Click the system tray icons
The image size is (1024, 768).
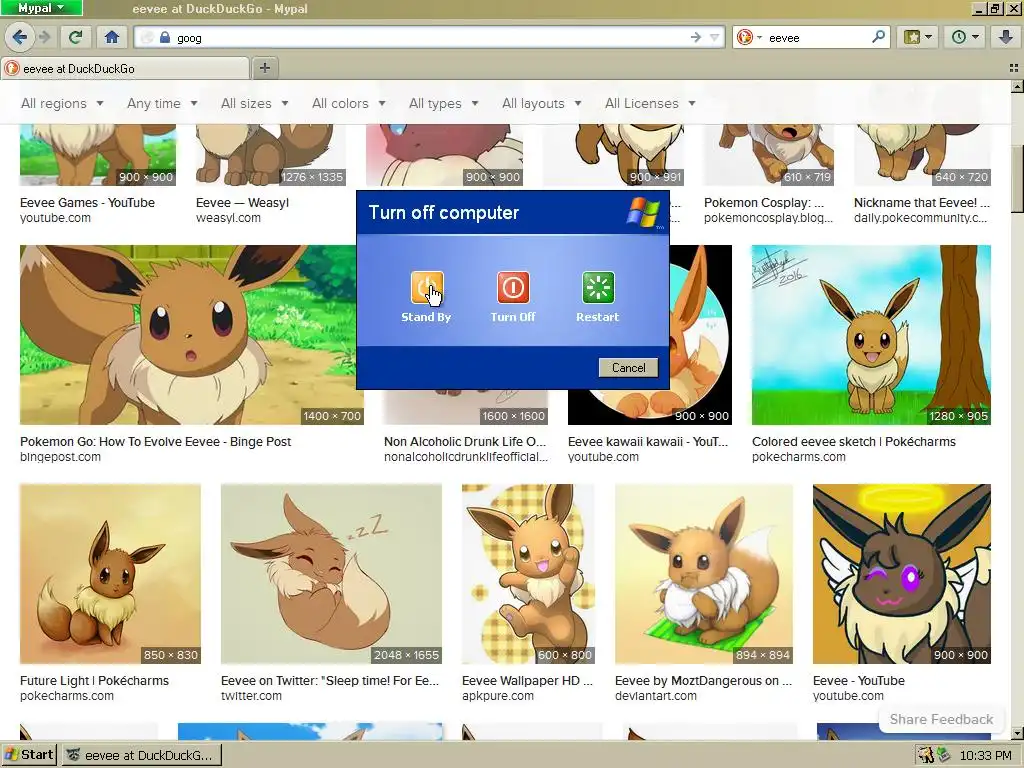pyautogui.click(x=935, y=756)
